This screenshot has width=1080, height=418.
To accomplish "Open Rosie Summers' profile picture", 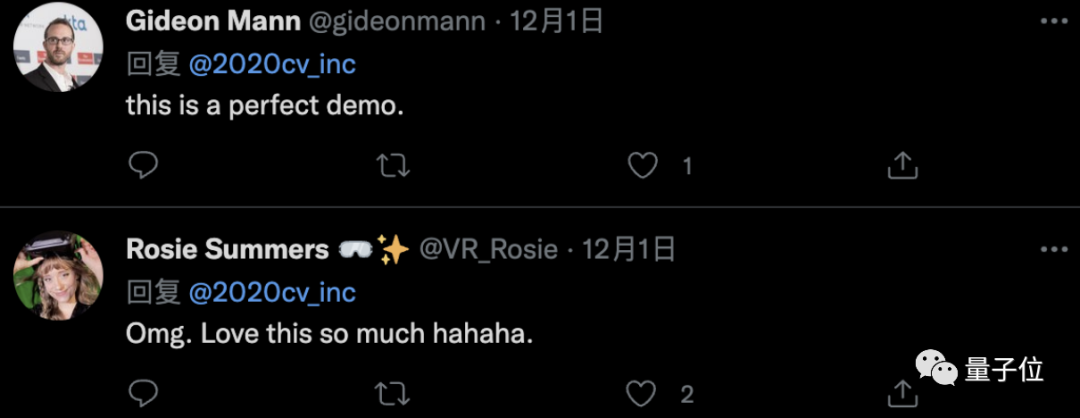I will [59, 275].
